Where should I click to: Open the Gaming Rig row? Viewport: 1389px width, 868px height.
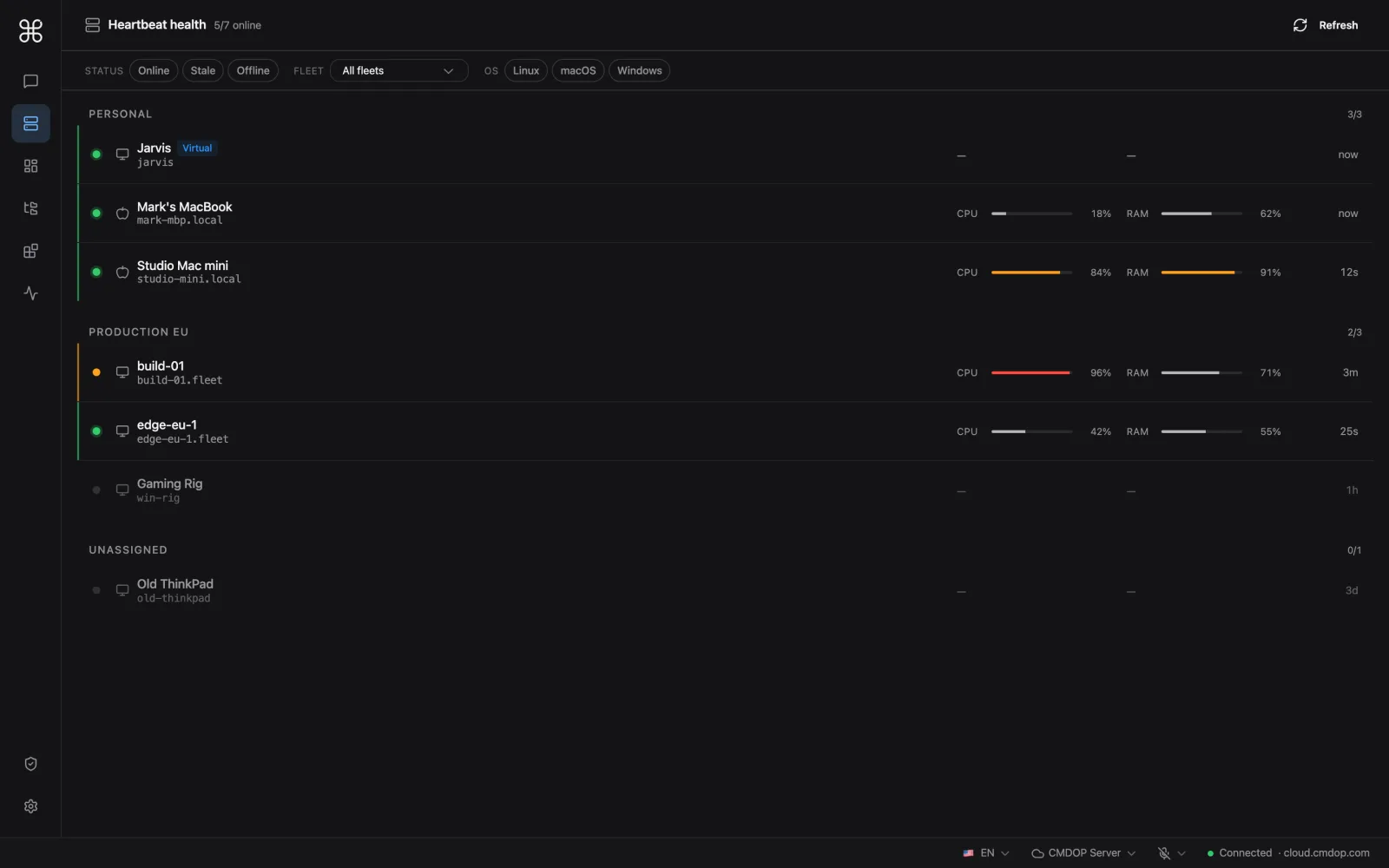(725, 490)
